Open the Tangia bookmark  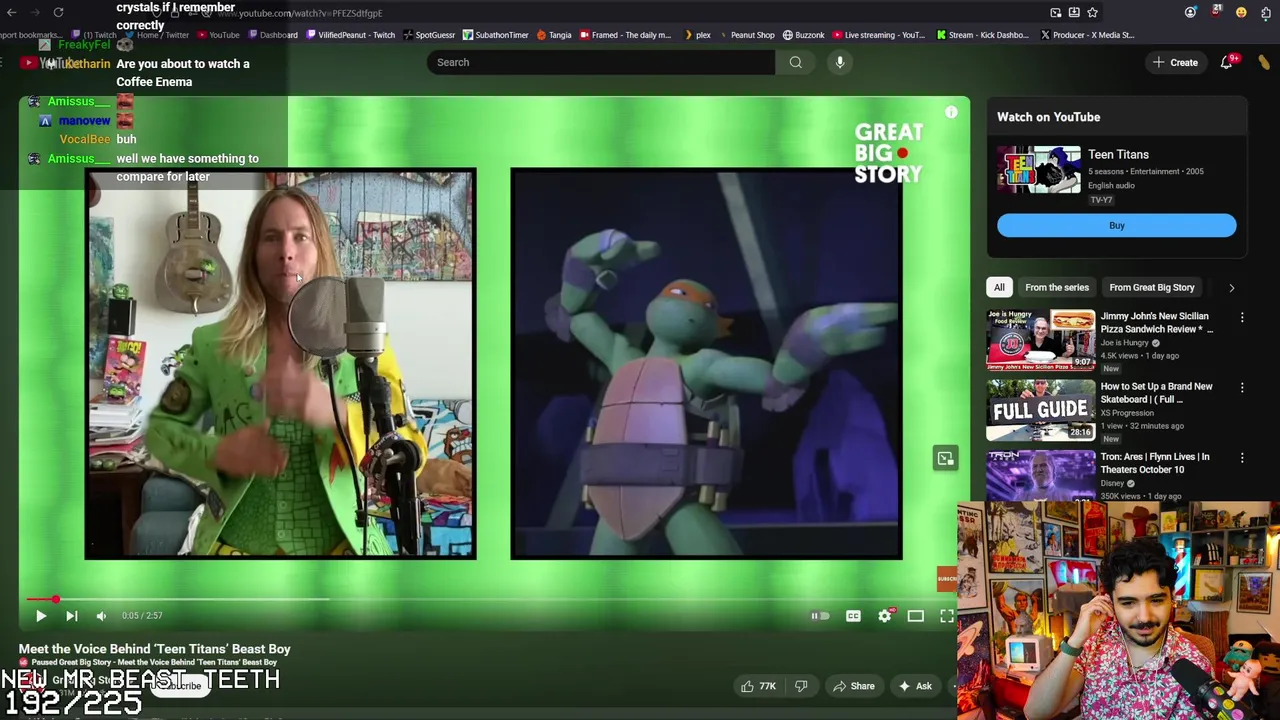(x=554, y=35)
